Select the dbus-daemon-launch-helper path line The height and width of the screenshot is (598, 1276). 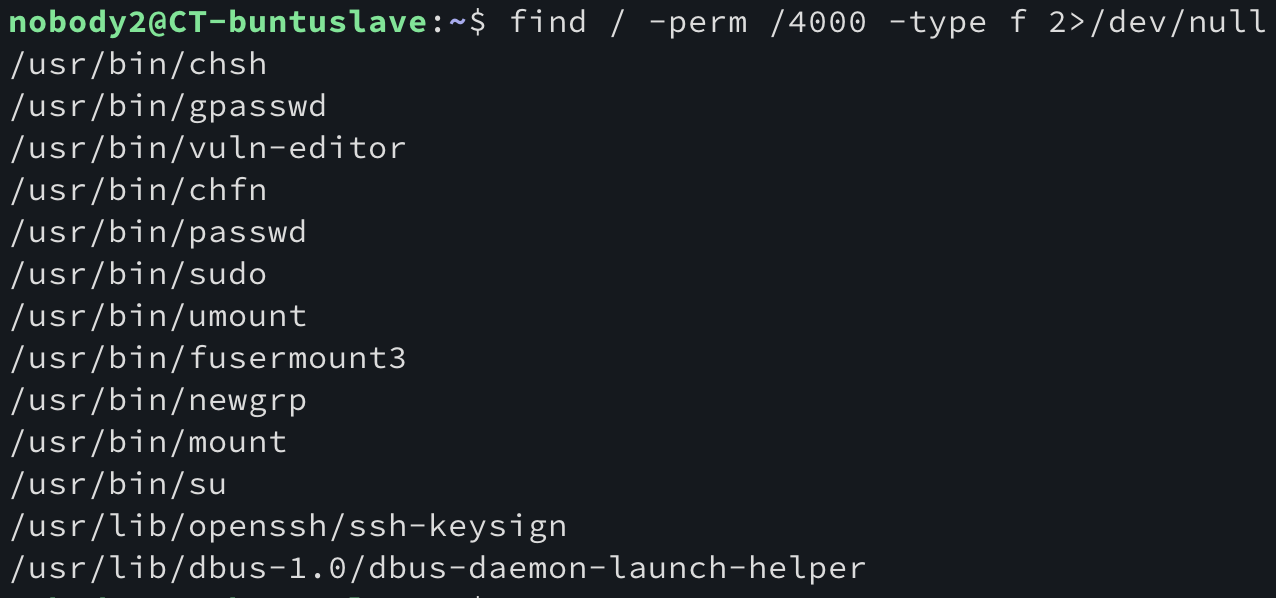pyautogui.click(x=438, y=568)
